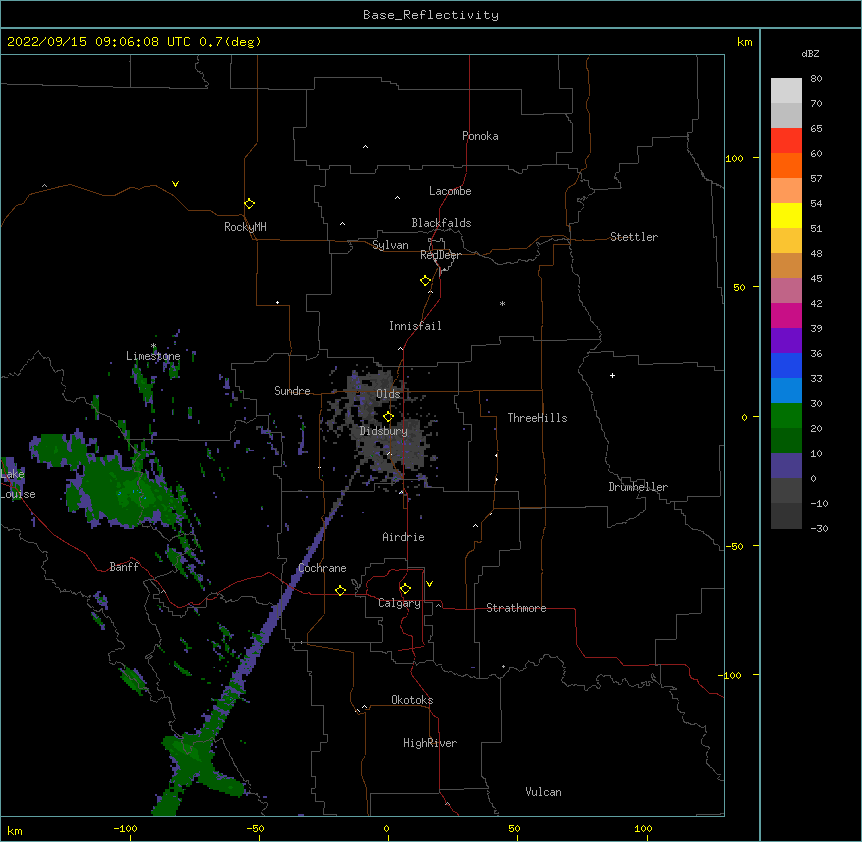The height and width of the screenshot is (842, 862).
Task: Pick the magenta 39–42 dBZ swatch
Action: coord(786,315)
